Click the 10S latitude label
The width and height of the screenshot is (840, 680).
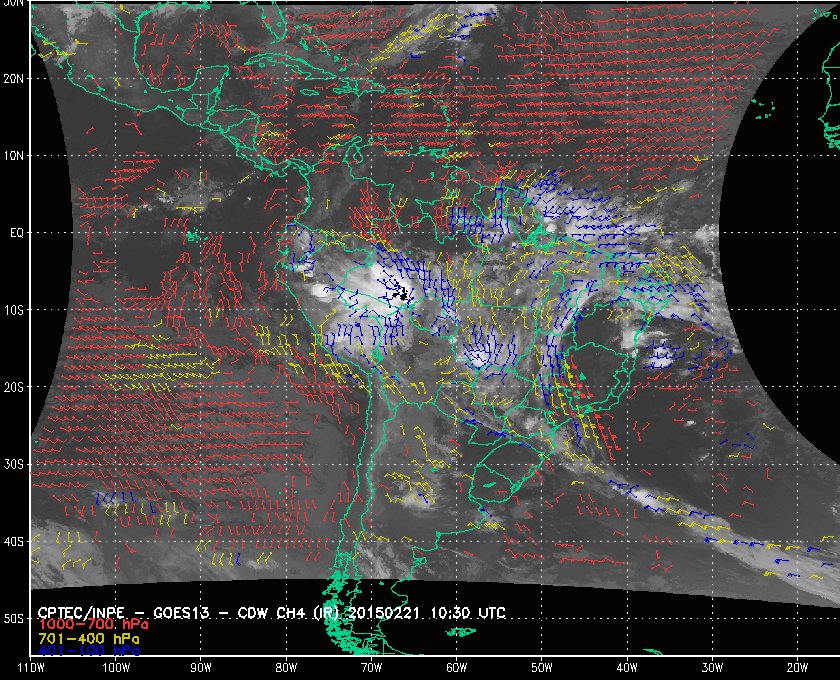click(13, 310)
